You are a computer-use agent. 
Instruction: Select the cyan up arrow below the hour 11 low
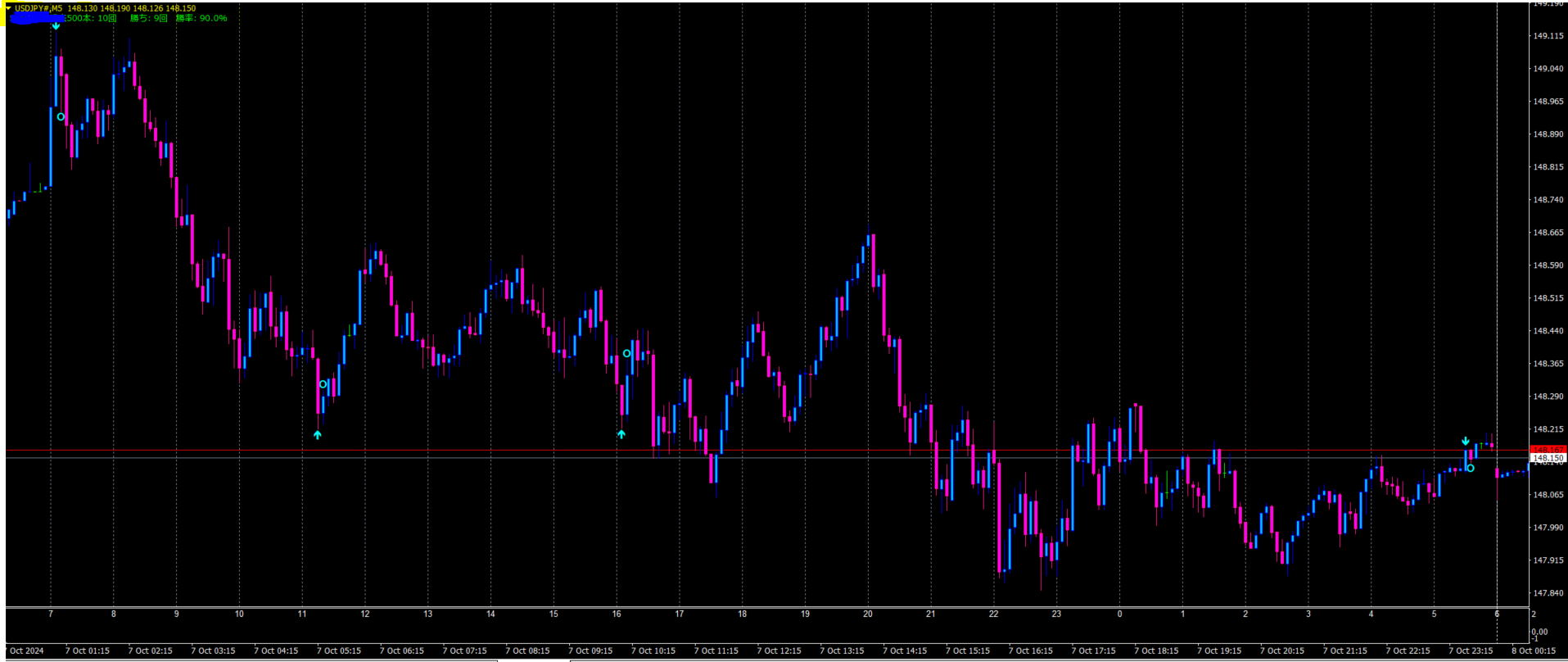point(318,435)
